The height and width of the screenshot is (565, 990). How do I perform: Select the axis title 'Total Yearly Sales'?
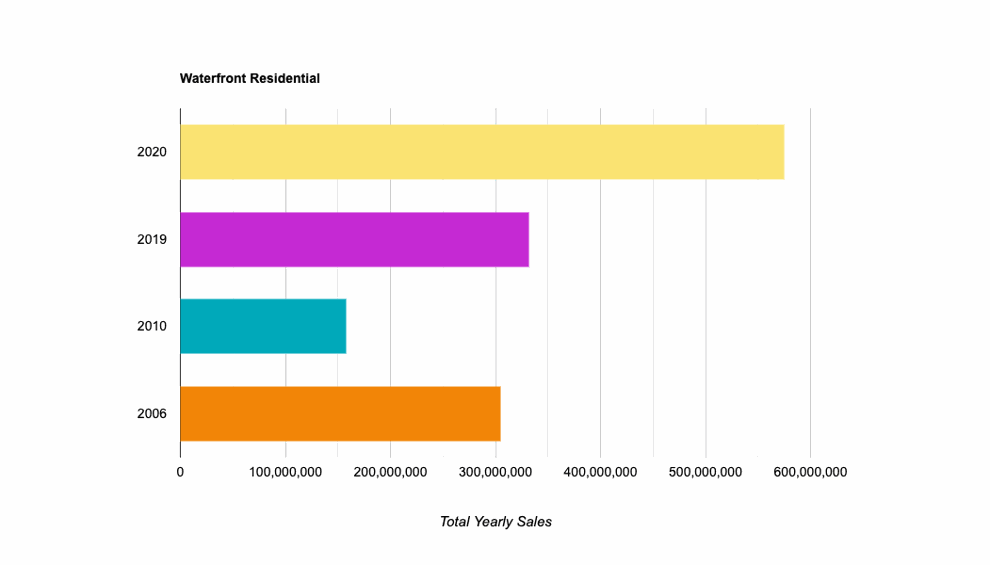coord(496,522)
